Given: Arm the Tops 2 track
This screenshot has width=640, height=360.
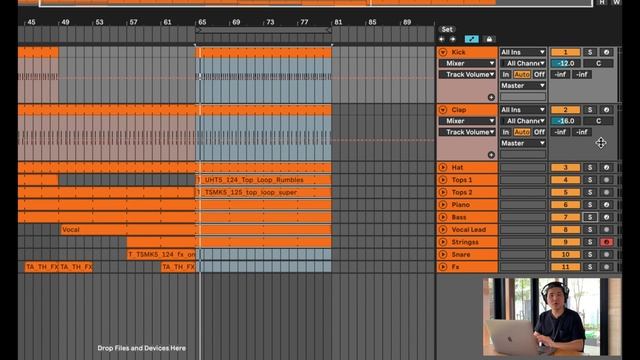Looking at the screenshot, I should (x=607, y=192).
